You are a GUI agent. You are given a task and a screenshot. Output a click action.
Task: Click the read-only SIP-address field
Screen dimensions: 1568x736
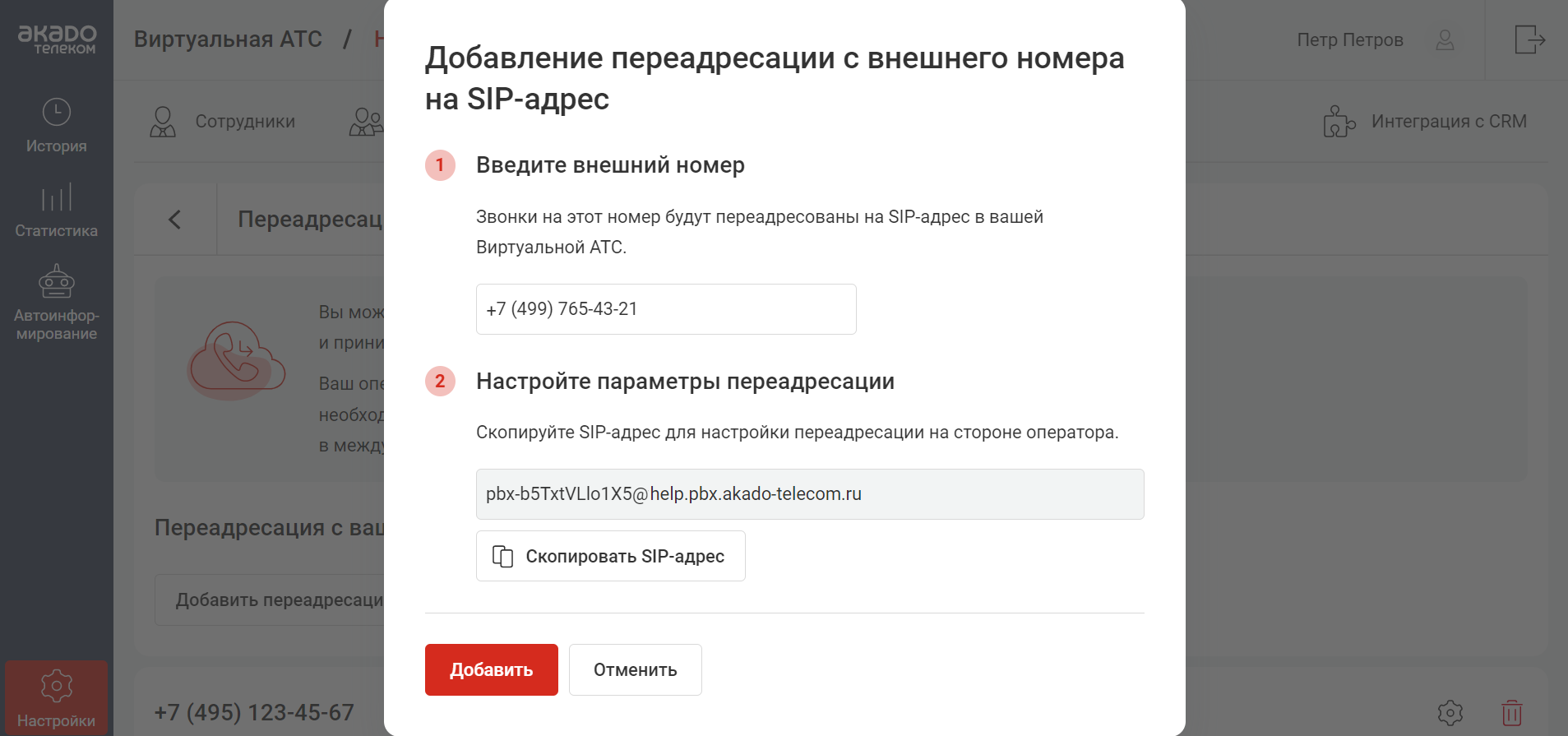(809, 494)
